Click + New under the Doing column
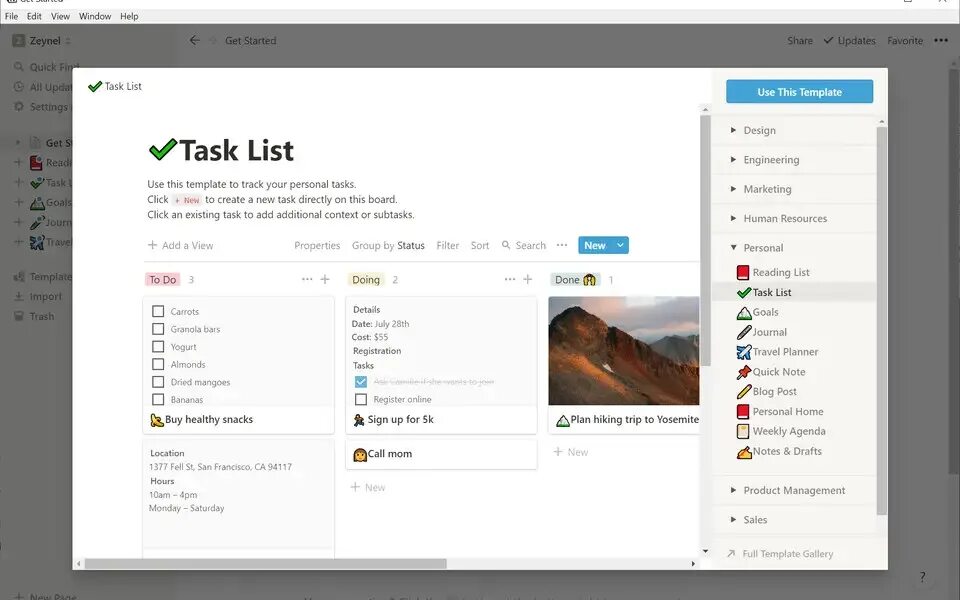The image size is (960, 600). tap(367, 487)
